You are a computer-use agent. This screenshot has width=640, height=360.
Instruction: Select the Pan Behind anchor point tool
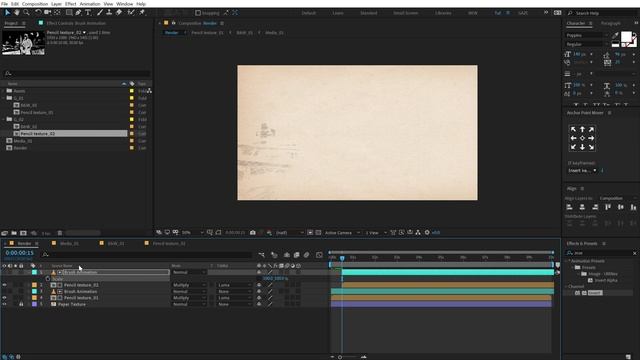58,13
